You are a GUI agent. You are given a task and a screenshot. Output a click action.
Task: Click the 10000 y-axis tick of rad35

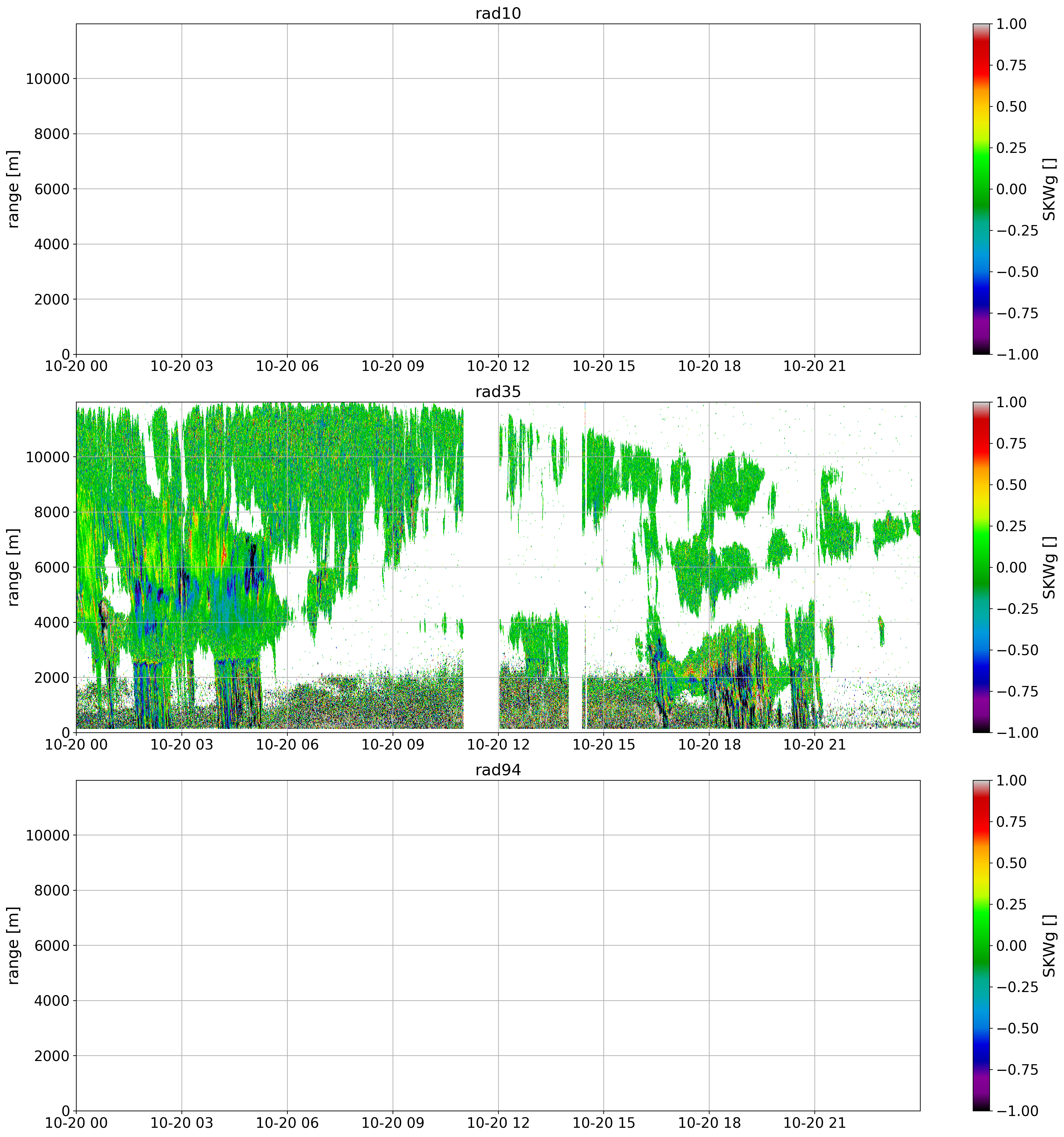[x=47, y=457]
